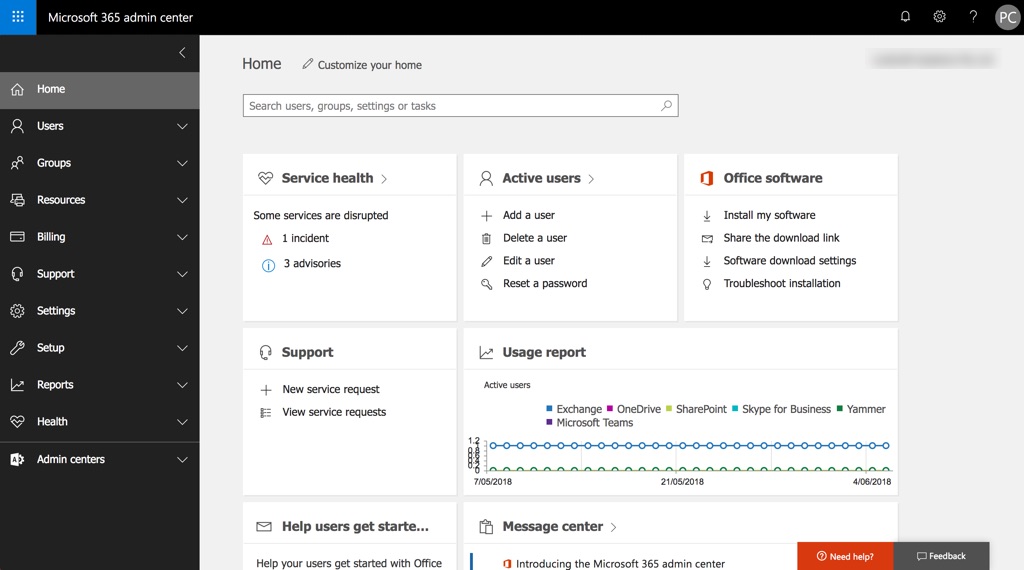
Task: Click the help question mark icon
Action: pos(973,17)
